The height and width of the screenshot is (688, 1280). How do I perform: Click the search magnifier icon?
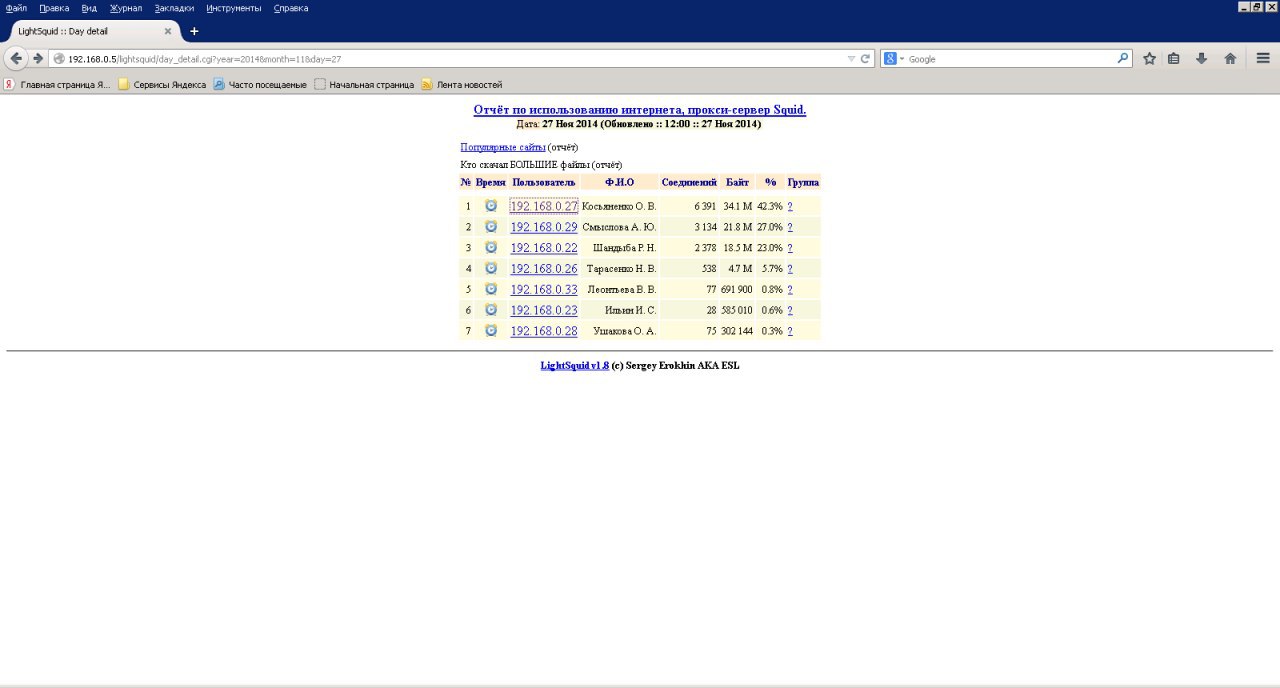[x=1123, y=59]
